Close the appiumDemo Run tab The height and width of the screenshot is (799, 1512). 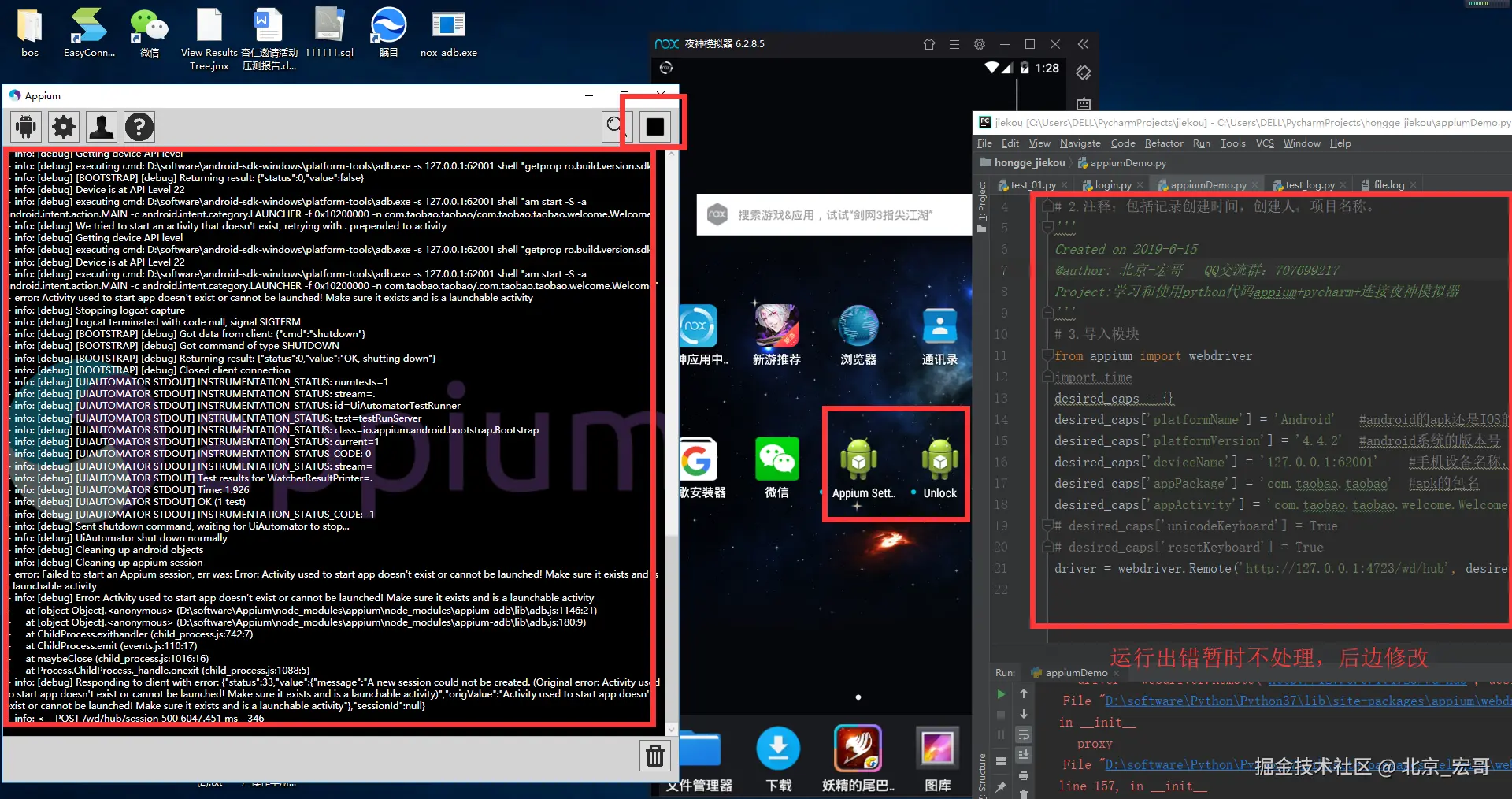[1117, 673]
